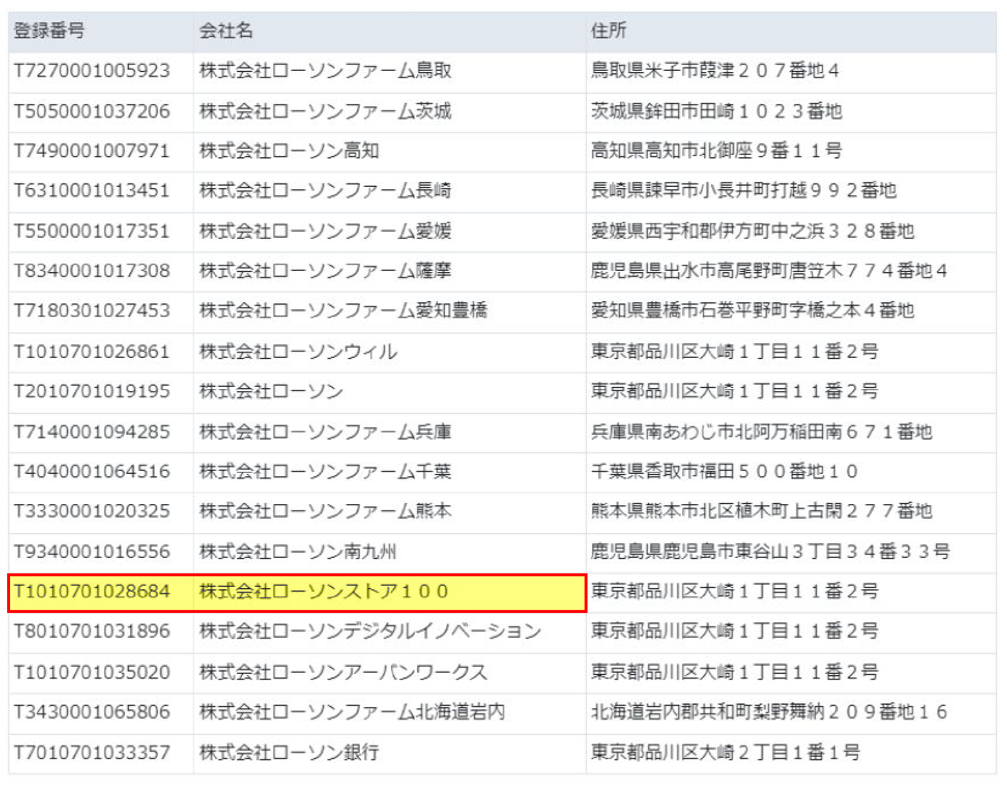Click the address in the T8010701031896 row
The width and height of the screenshot is (1007, 787).
(735, 632)
